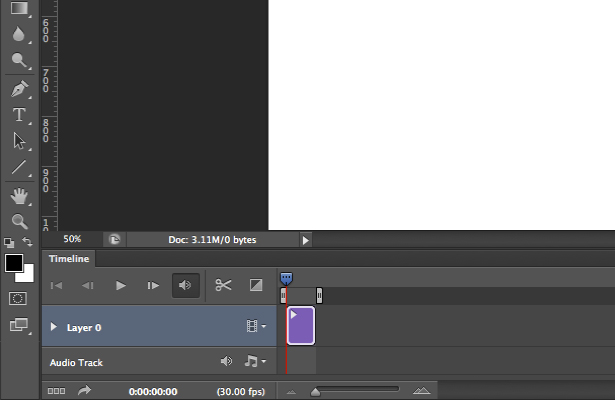The height and width of the screenshot is (400, 615).
Task: Split clip at playhead with scissors
Action: click(x=223, y=285)
